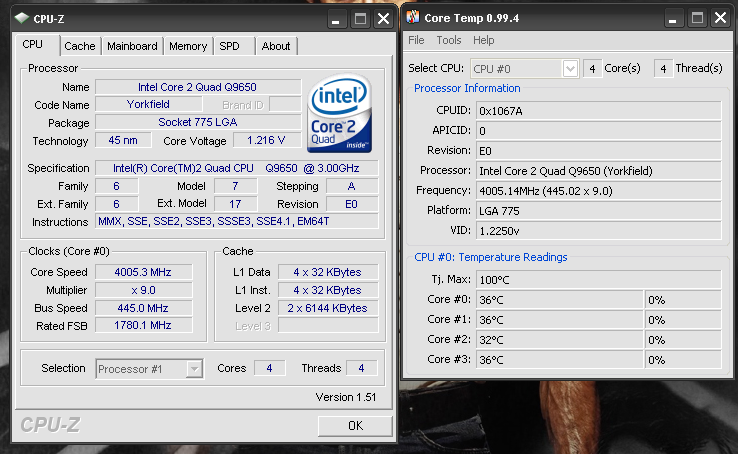The image size is (738, 454).
Task: Open the Tools menu in Core Temp
Action: click(449, 40)
